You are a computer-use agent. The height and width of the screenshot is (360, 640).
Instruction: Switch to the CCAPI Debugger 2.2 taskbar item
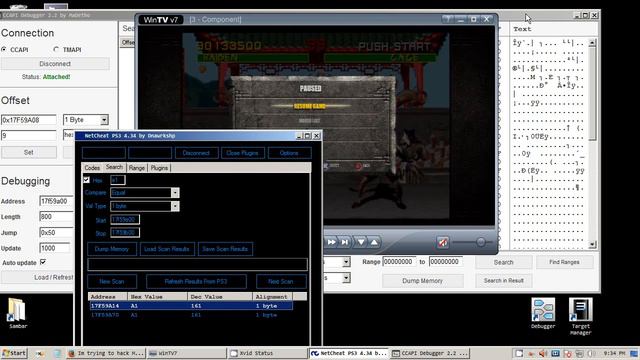(430, 353)
